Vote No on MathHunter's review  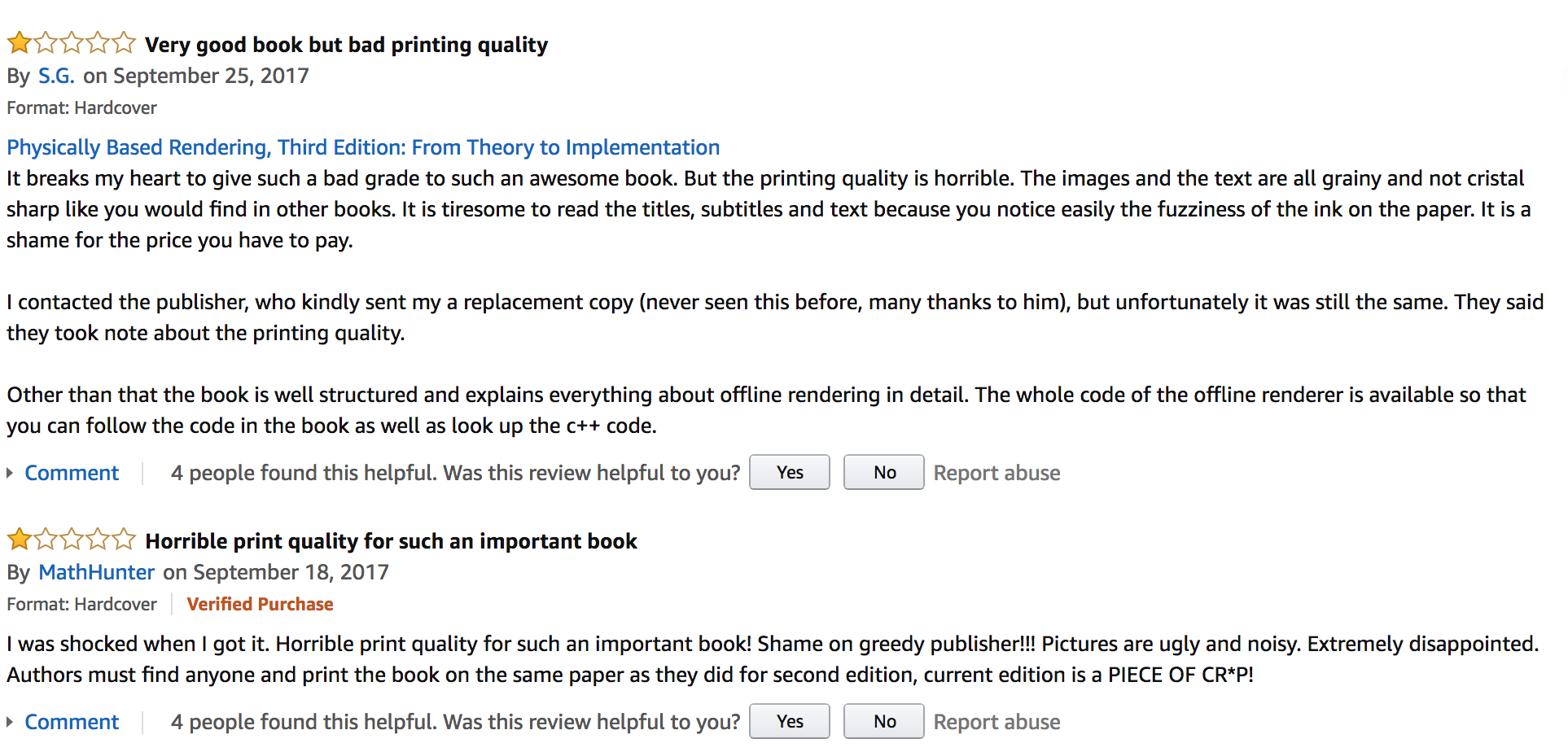click(883, 722)
